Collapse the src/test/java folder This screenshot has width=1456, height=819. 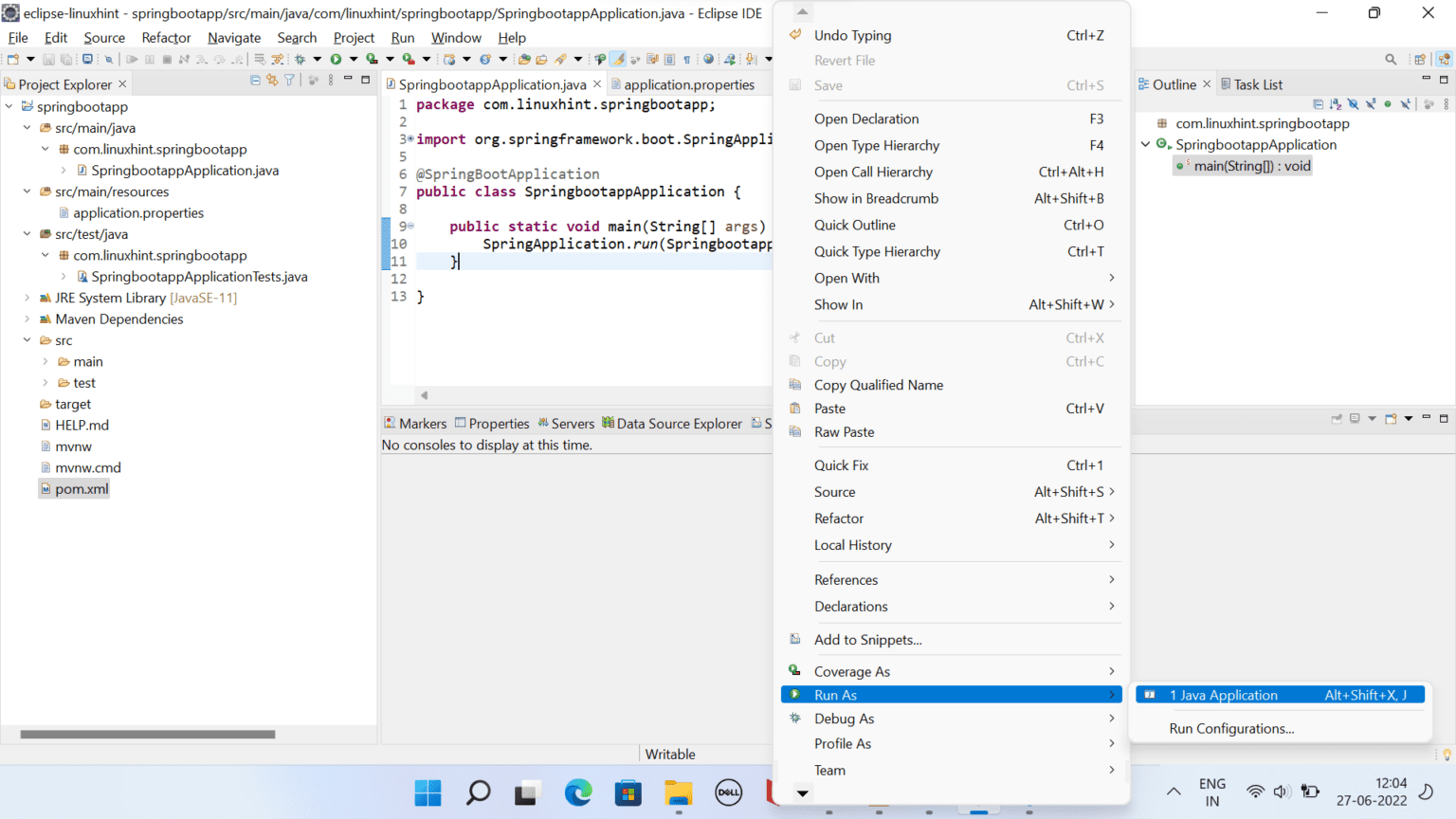(x=27, y=234)
